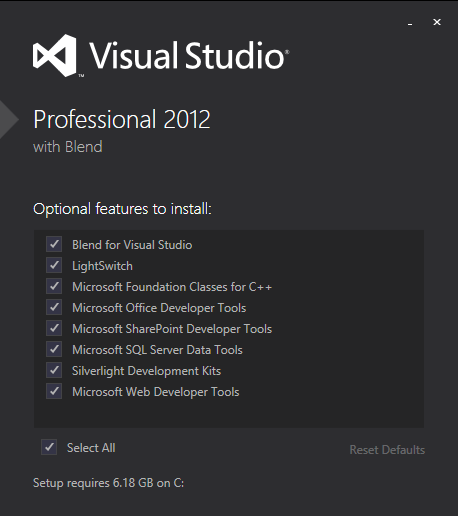Toggle Microsoft Office Developer Tools checkbox
The width and height of the screenshot is (458, 516).
tap(54, 307)
